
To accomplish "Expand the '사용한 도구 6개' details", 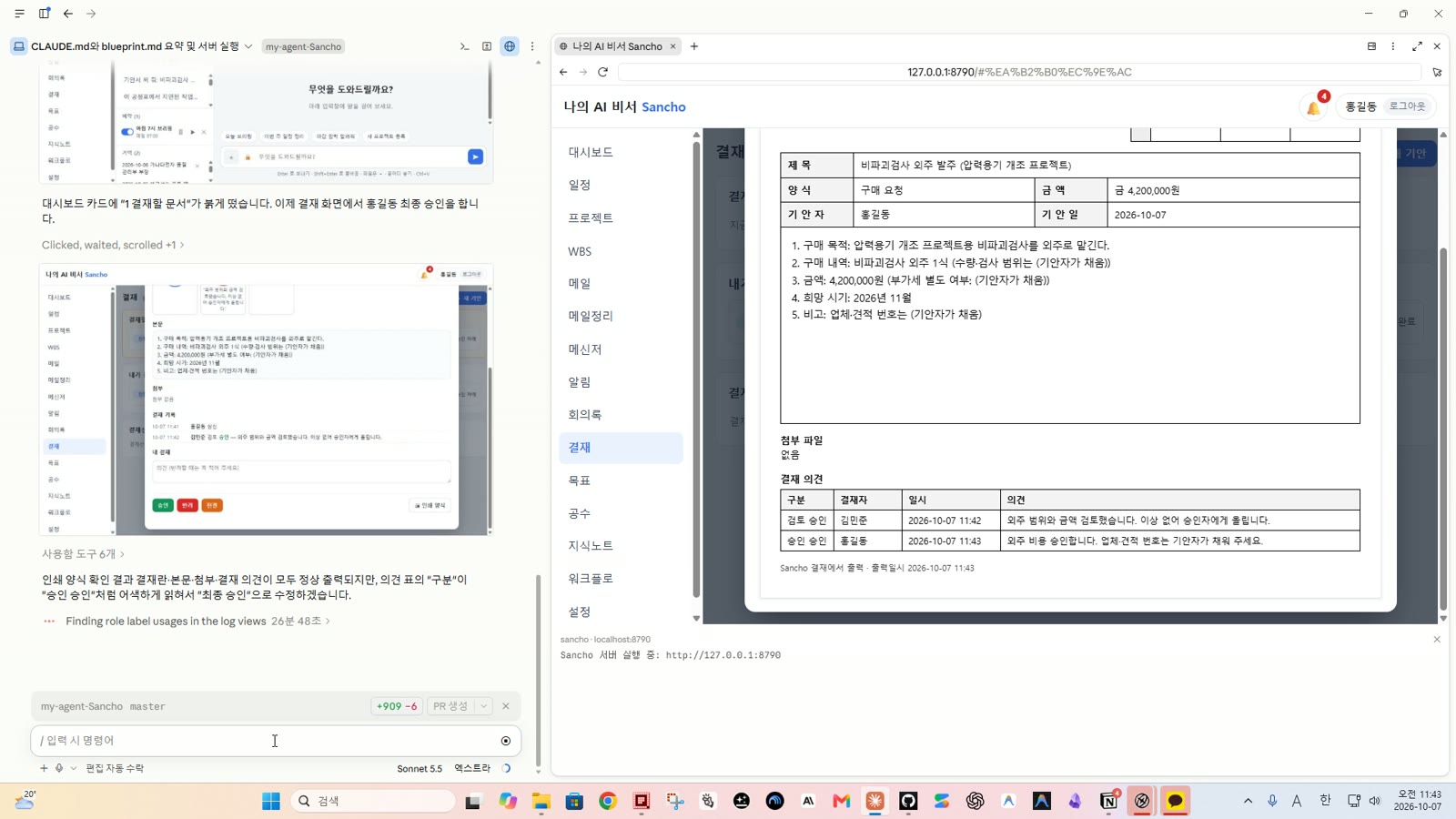I will pos(83,553).
